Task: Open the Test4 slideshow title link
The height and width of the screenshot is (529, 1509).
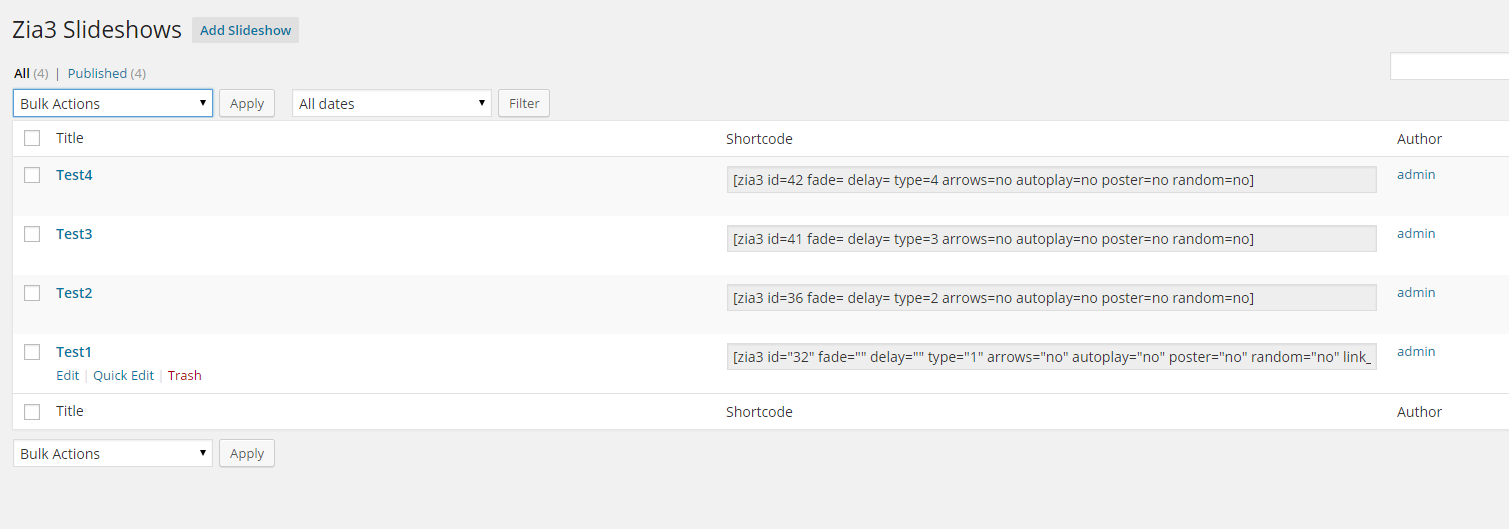Action: (74, 175)
